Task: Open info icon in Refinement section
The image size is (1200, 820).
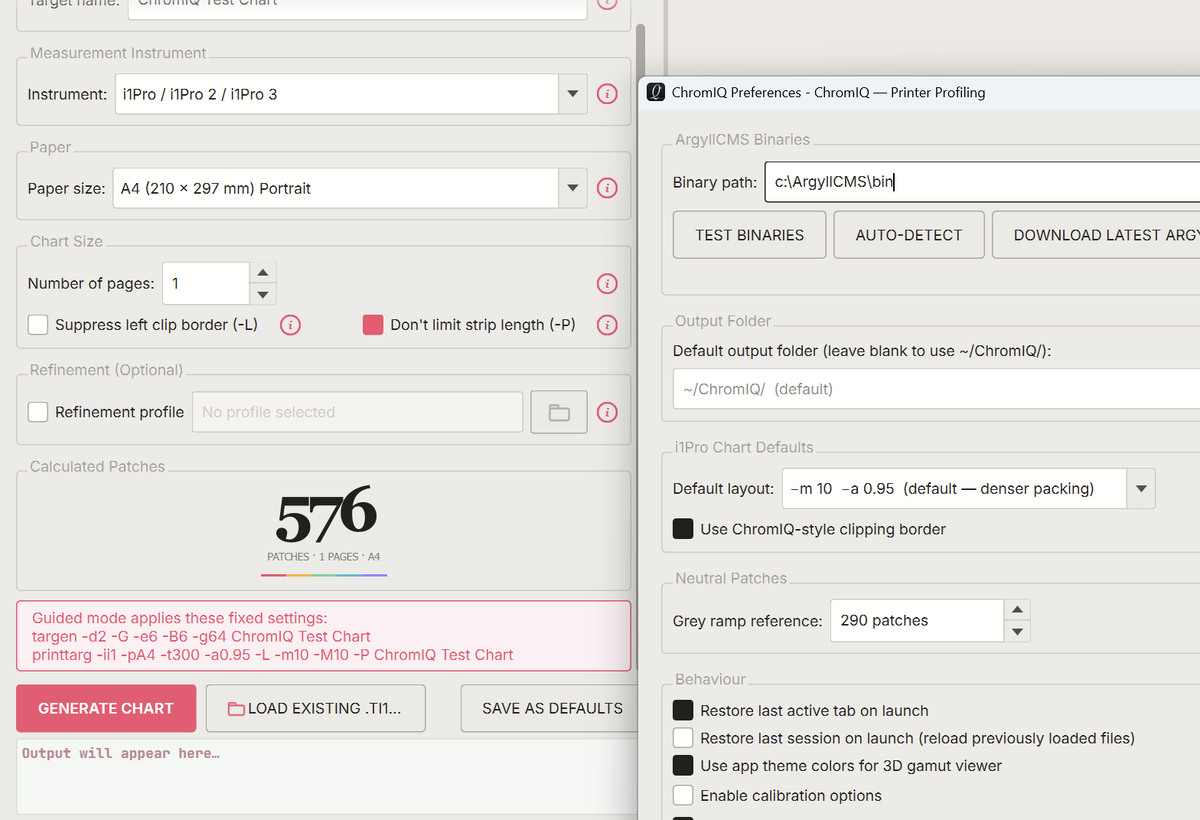Action: click(x=606, y=412)
